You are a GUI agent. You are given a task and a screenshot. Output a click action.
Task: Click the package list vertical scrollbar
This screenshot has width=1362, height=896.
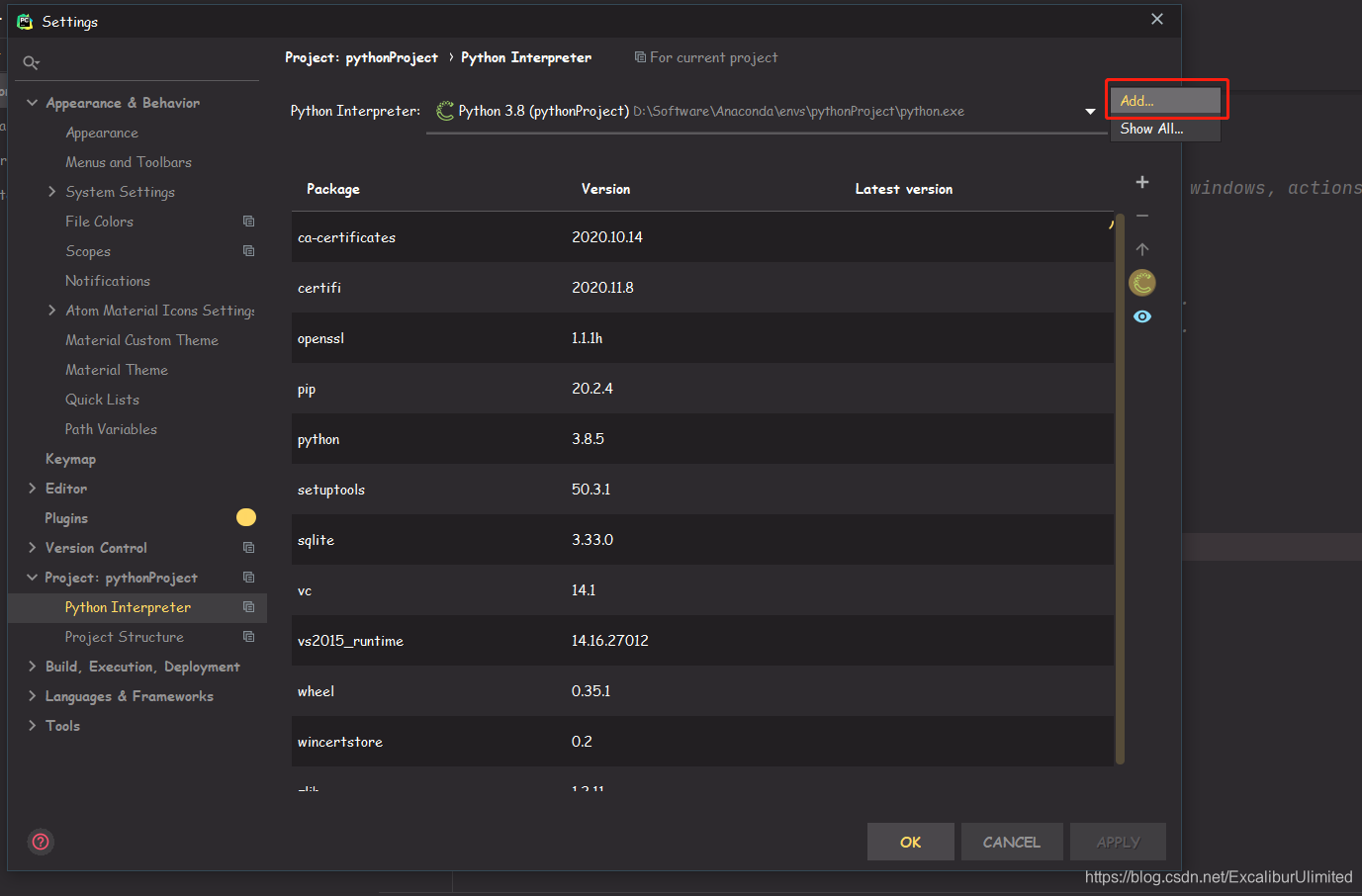(1120, 489)
